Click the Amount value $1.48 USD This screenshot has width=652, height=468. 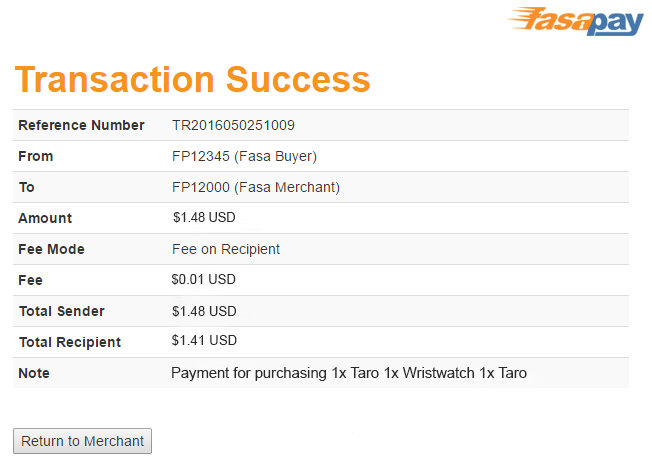204,218
